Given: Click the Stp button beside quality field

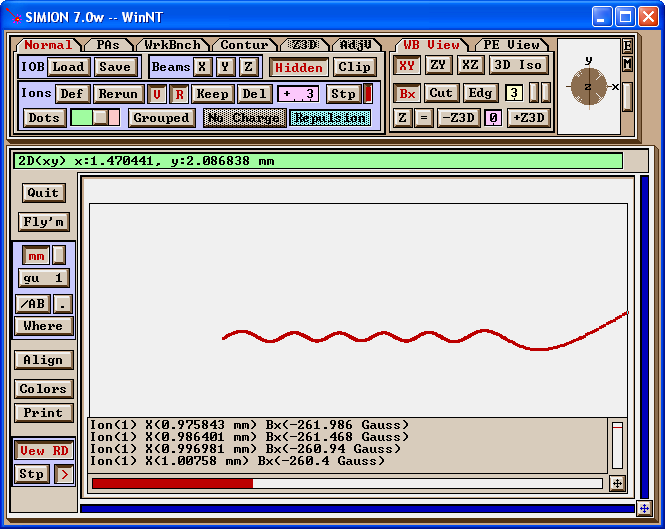Looking at the screenshot, I should tap(343, 94).
